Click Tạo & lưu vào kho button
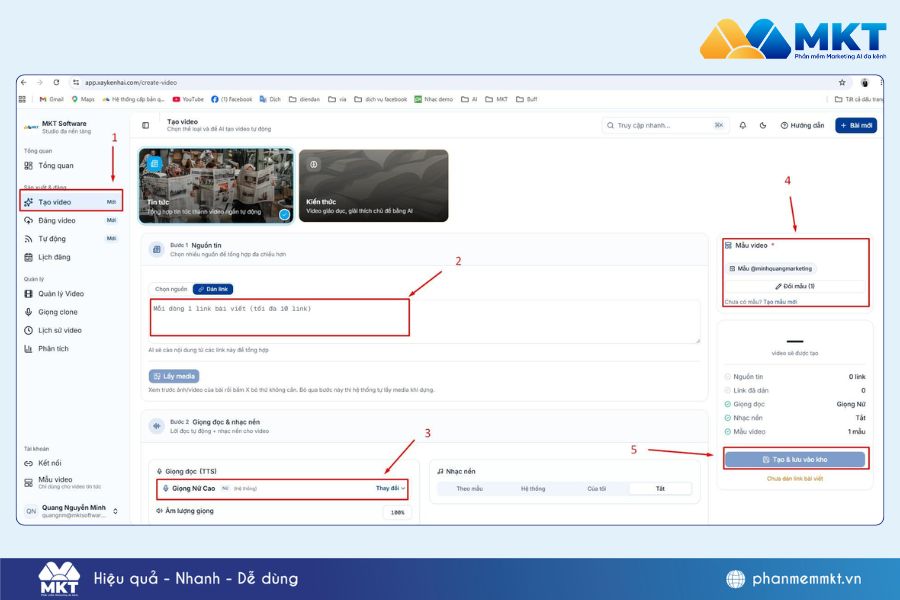Screen dimensions: 900x600 pyautogui.click(x=795, y=459)
